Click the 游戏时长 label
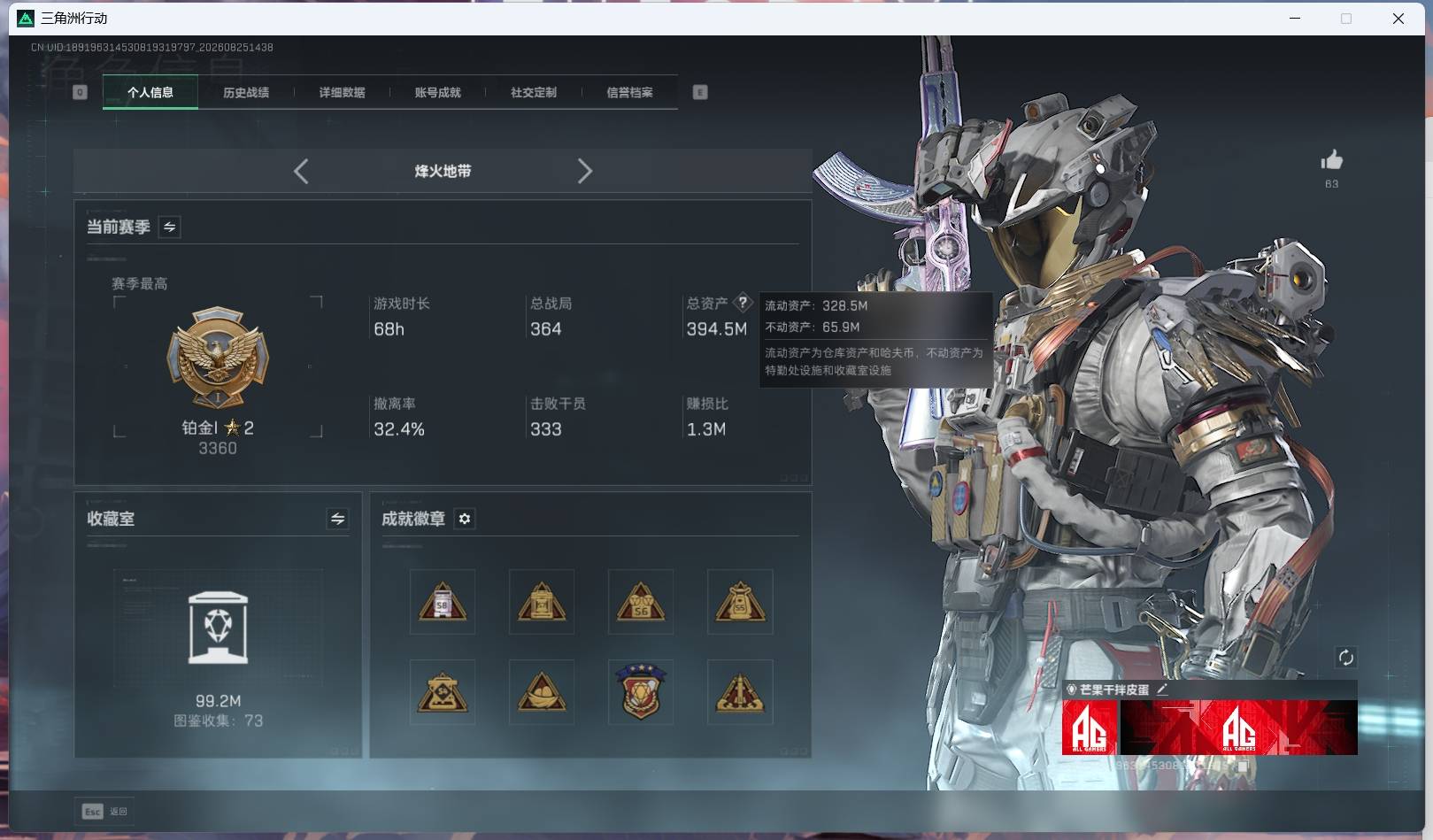1433x840 pixels. [402, 304]
